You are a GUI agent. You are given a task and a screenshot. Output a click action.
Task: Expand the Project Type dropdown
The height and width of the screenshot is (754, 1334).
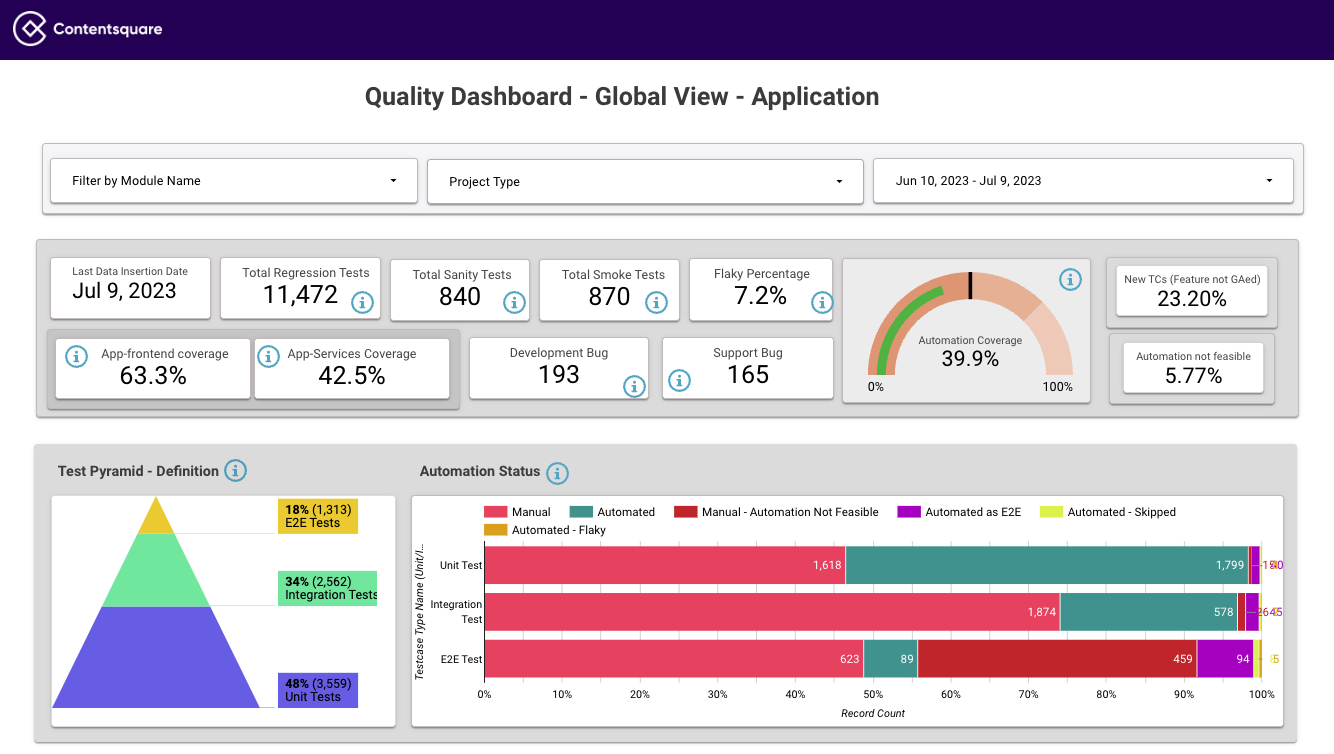pyautogui.click(x=645, y=181)
